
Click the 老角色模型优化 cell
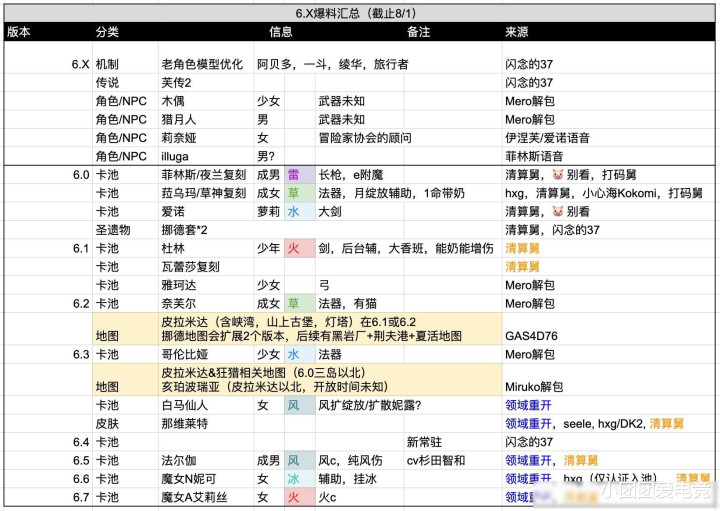point(202,64)
